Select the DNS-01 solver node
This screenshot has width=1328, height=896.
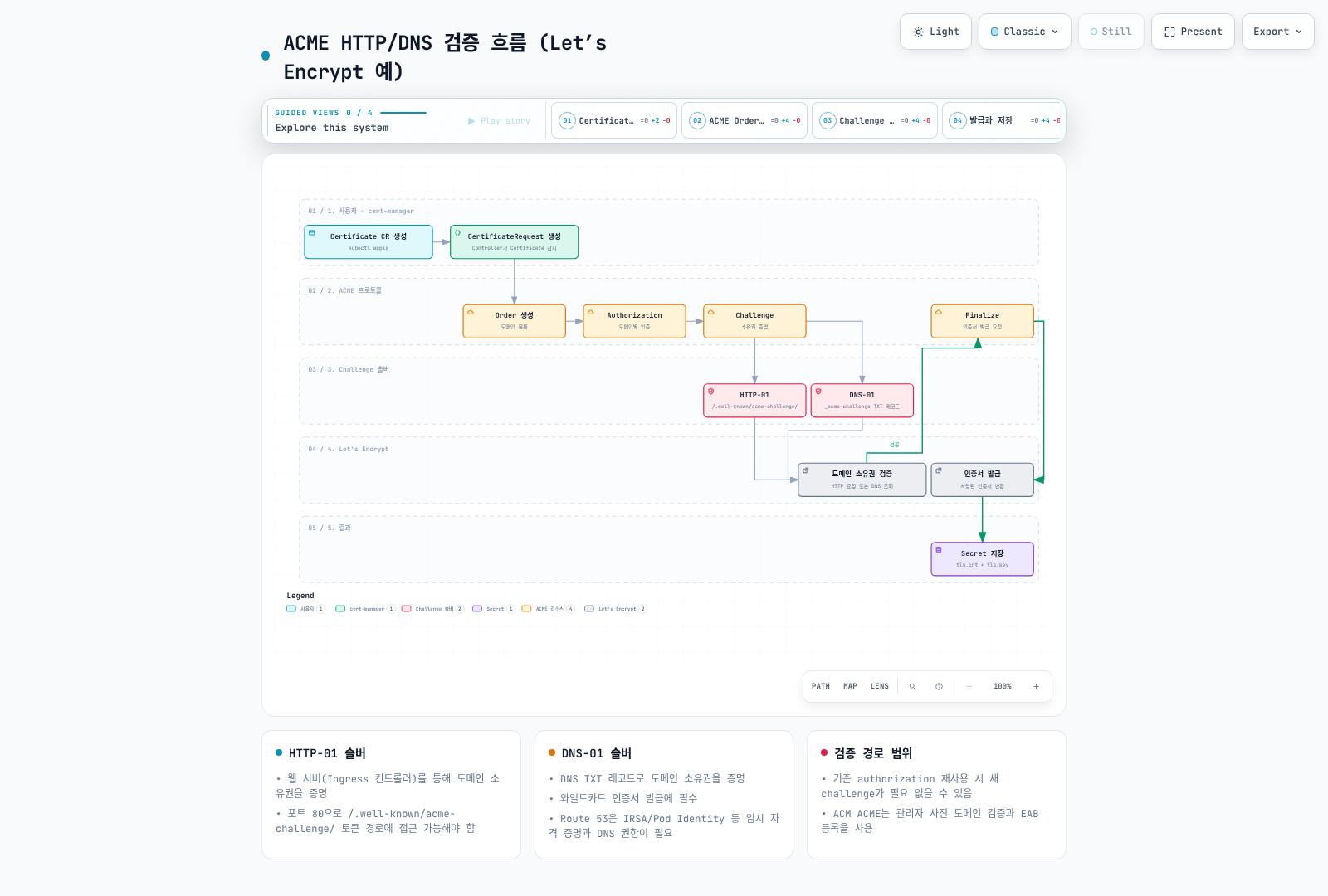coord(862,400)
